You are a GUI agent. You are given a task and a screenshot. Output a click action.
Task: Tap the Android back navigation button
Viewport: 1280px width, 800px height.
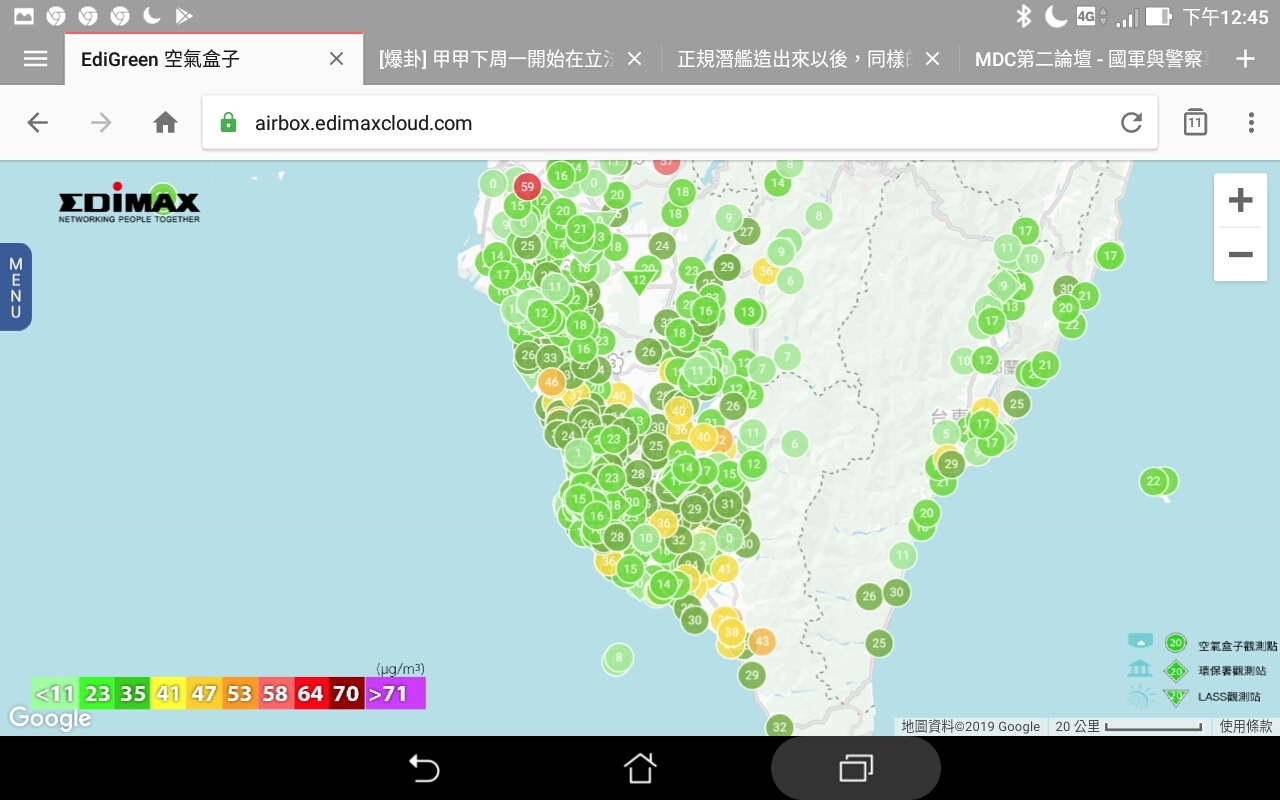click(424, 768)
